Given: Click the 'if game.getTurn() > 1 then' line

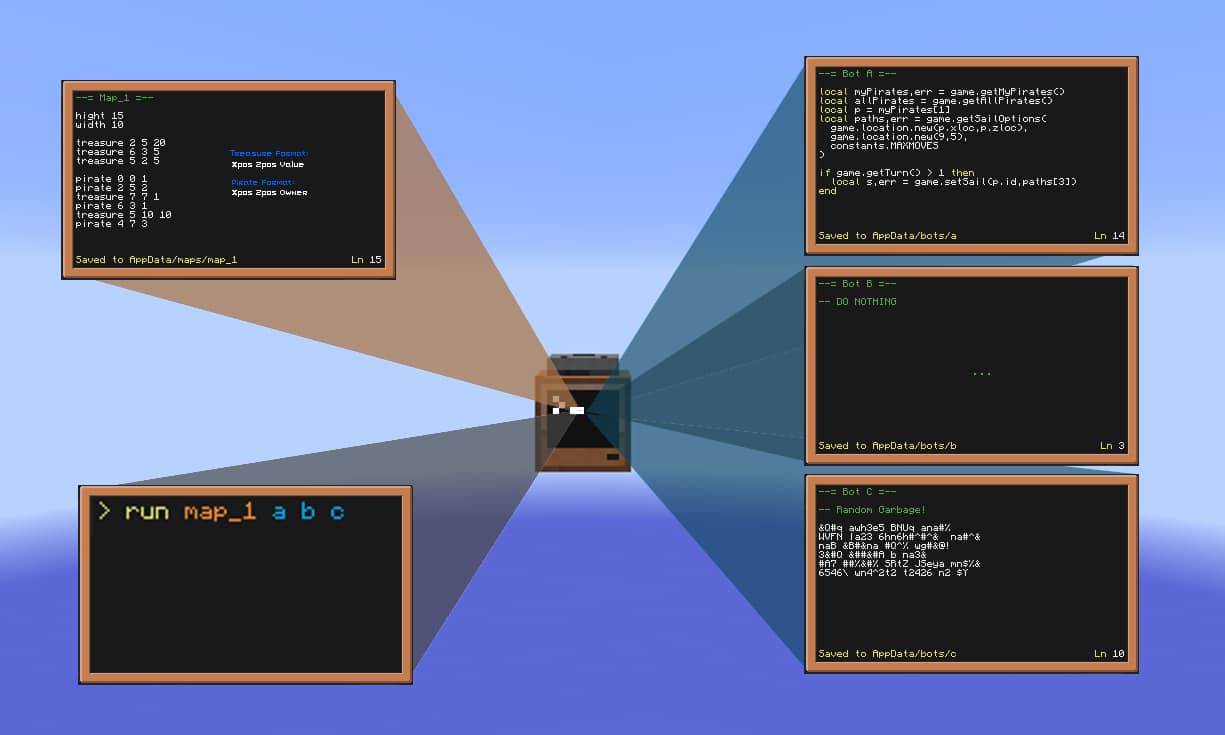Looking at the screenshot, I should point(896,173).
